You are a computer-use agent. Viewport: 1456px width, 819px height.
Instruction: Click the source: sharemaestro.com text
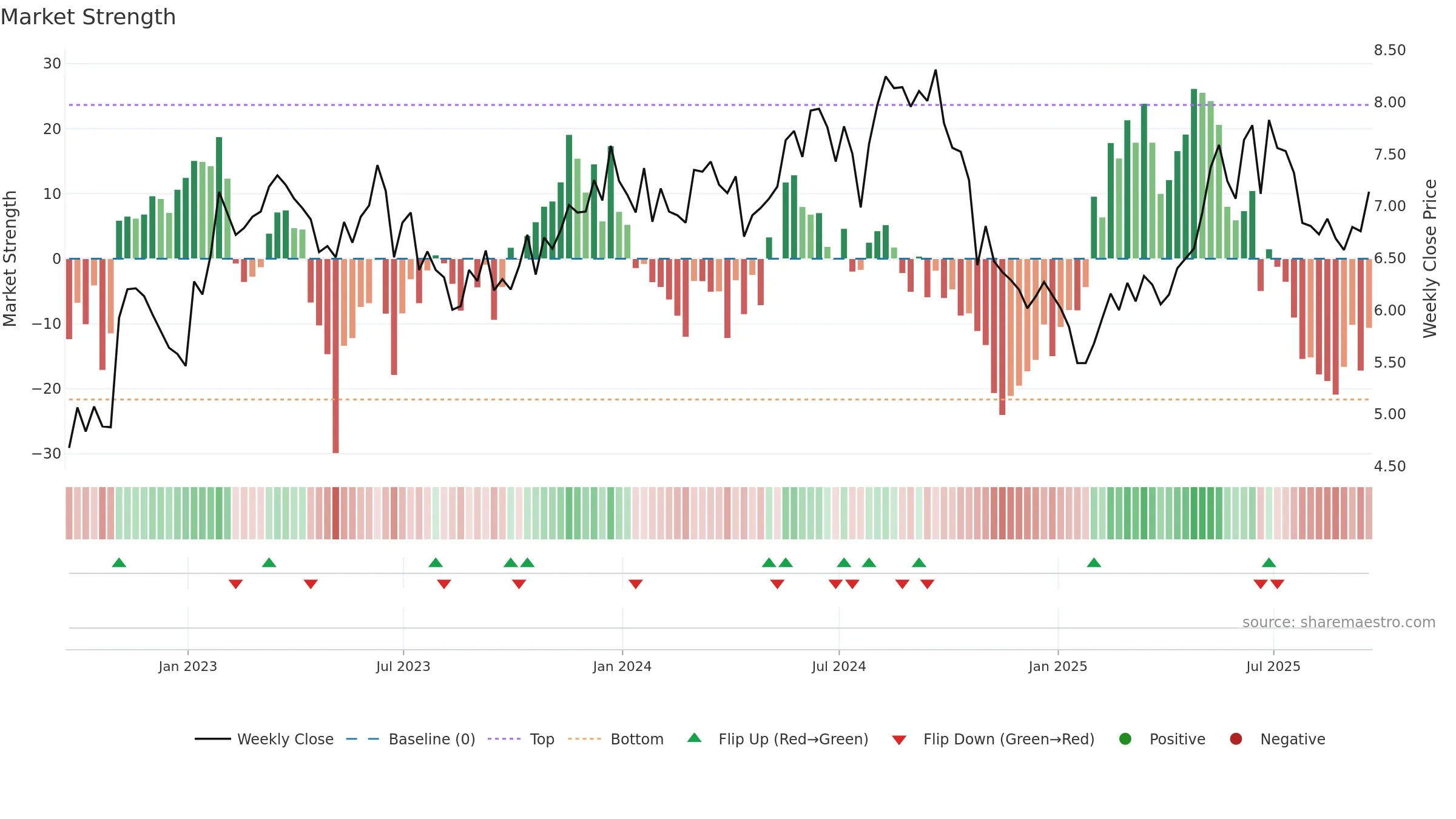(x=1339, y=622)
